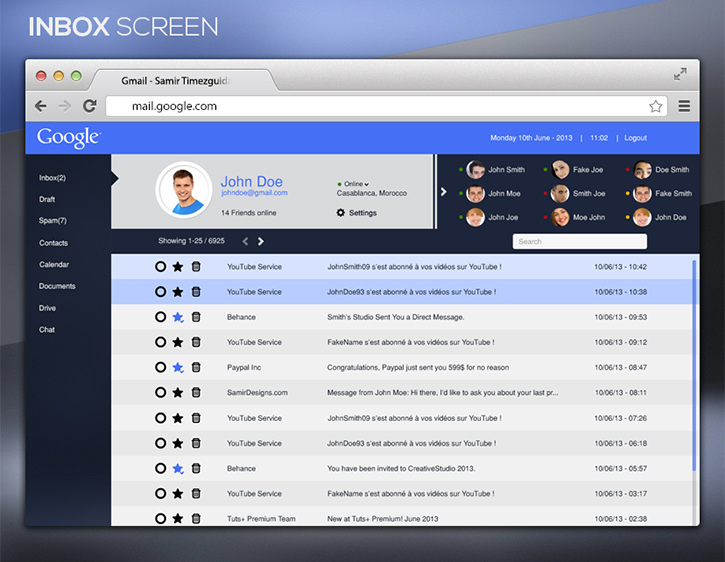The image size is (725, 562).
Task: Click the Settings gear icon
Action: (341, 213)
